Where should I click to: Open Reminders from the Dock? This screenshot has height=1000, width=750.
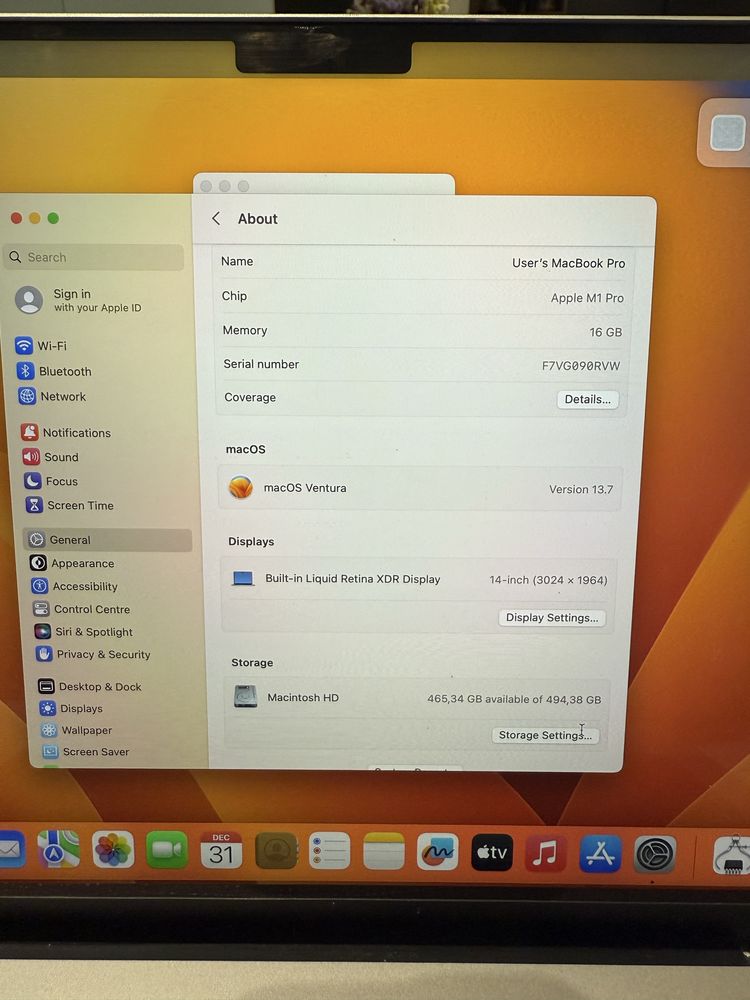point(329,851)
